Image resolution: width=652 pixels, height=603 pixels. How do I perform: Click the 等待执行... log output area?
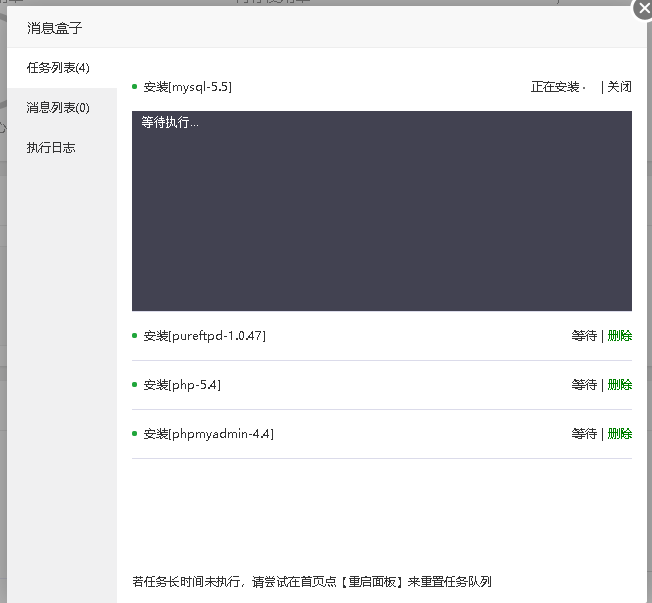382,211
